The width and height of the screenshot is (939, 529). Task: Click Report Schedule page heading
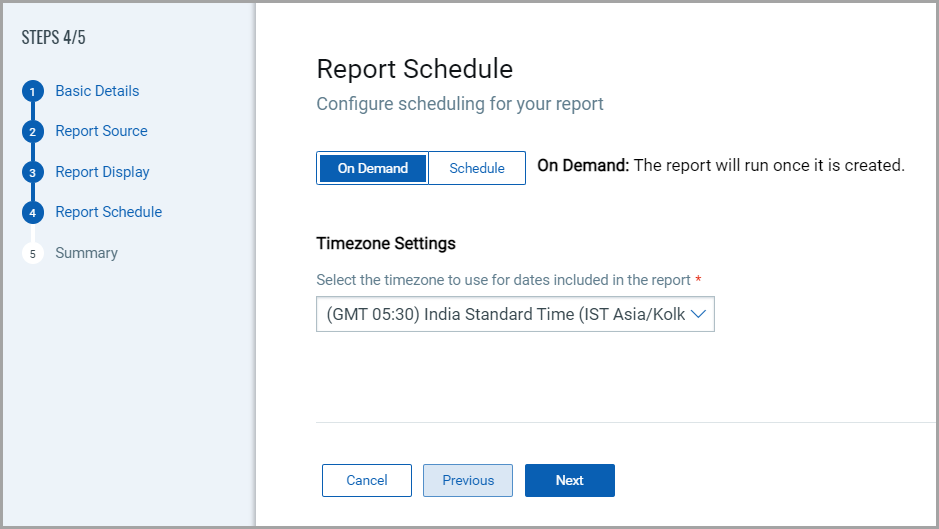pyautogui.click(x=414, y=69)
